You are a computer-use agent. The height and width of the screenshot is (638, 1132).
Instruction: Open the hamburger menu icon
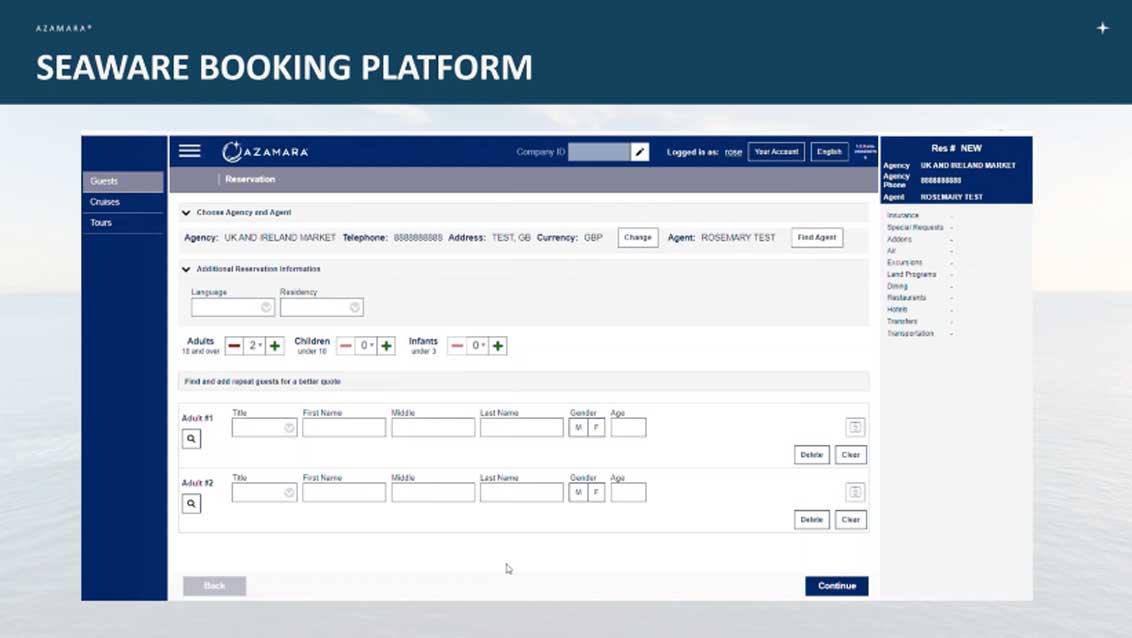coord(189,151)
